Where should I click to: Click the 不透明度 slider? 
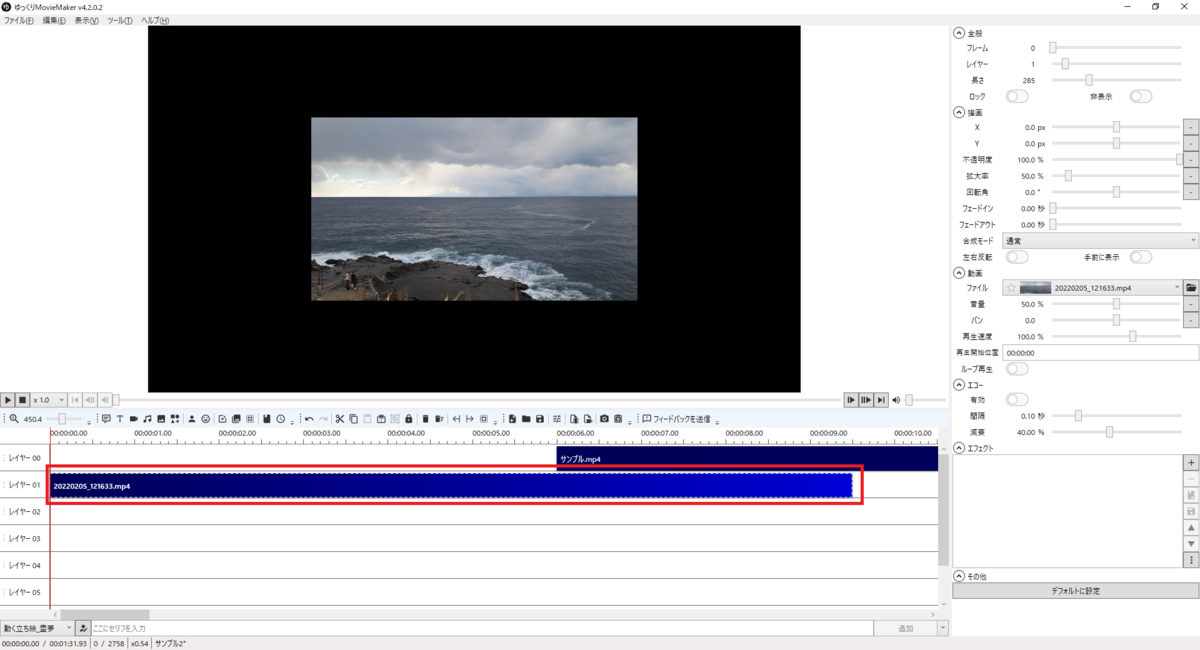coord(1116,159)
